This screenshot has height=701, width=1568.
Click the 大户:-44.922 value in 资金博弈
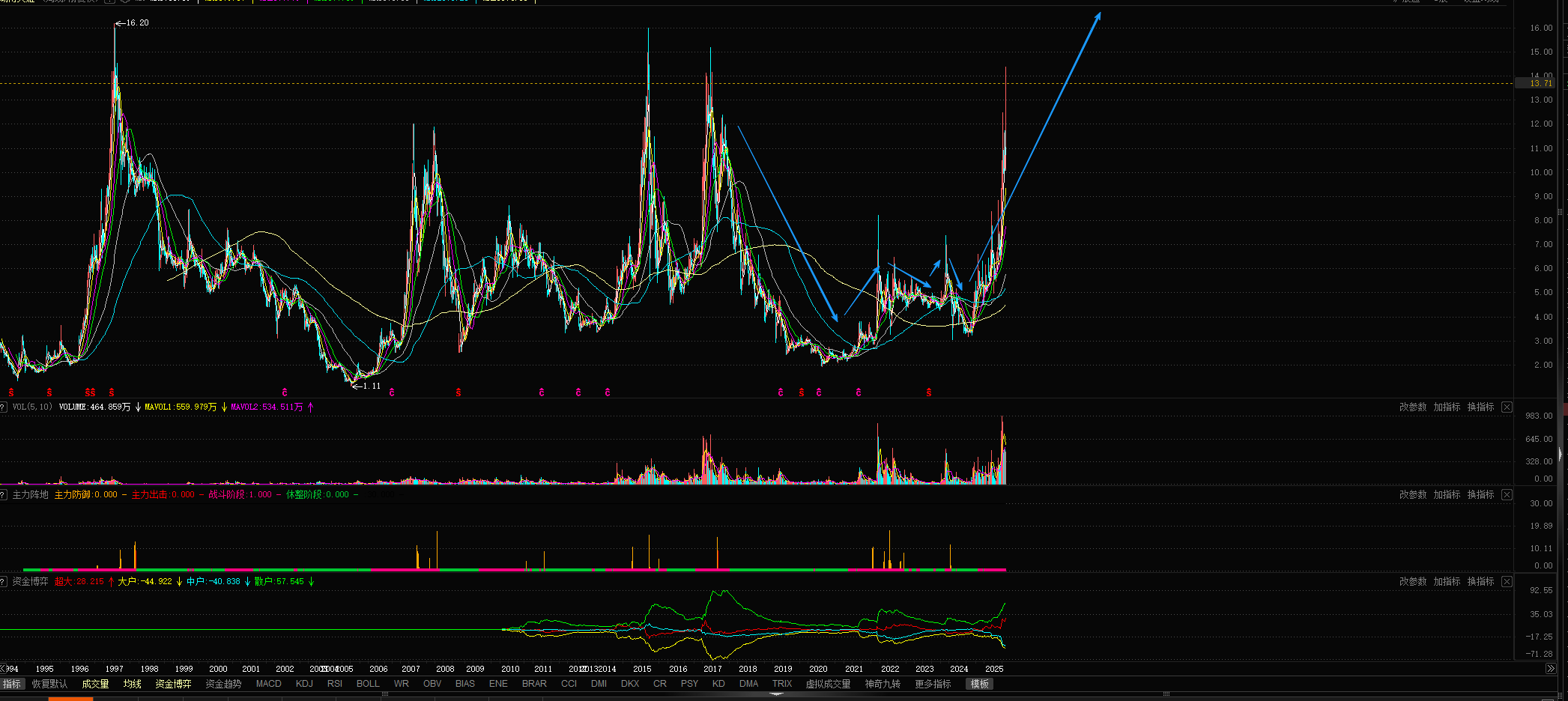tap(145, 581)
